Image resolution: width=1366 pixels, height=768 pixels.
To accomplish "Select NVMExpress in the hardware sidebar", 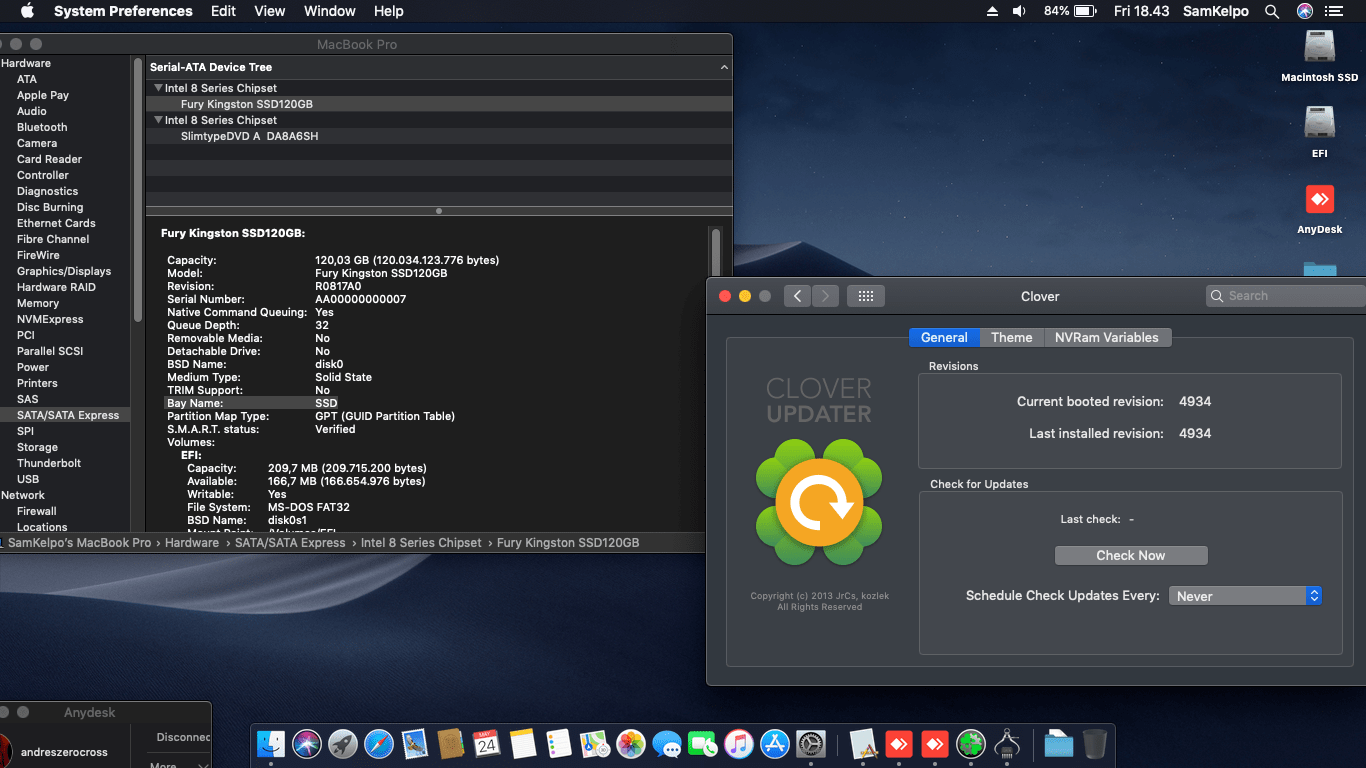I will (x=50, y=319).
